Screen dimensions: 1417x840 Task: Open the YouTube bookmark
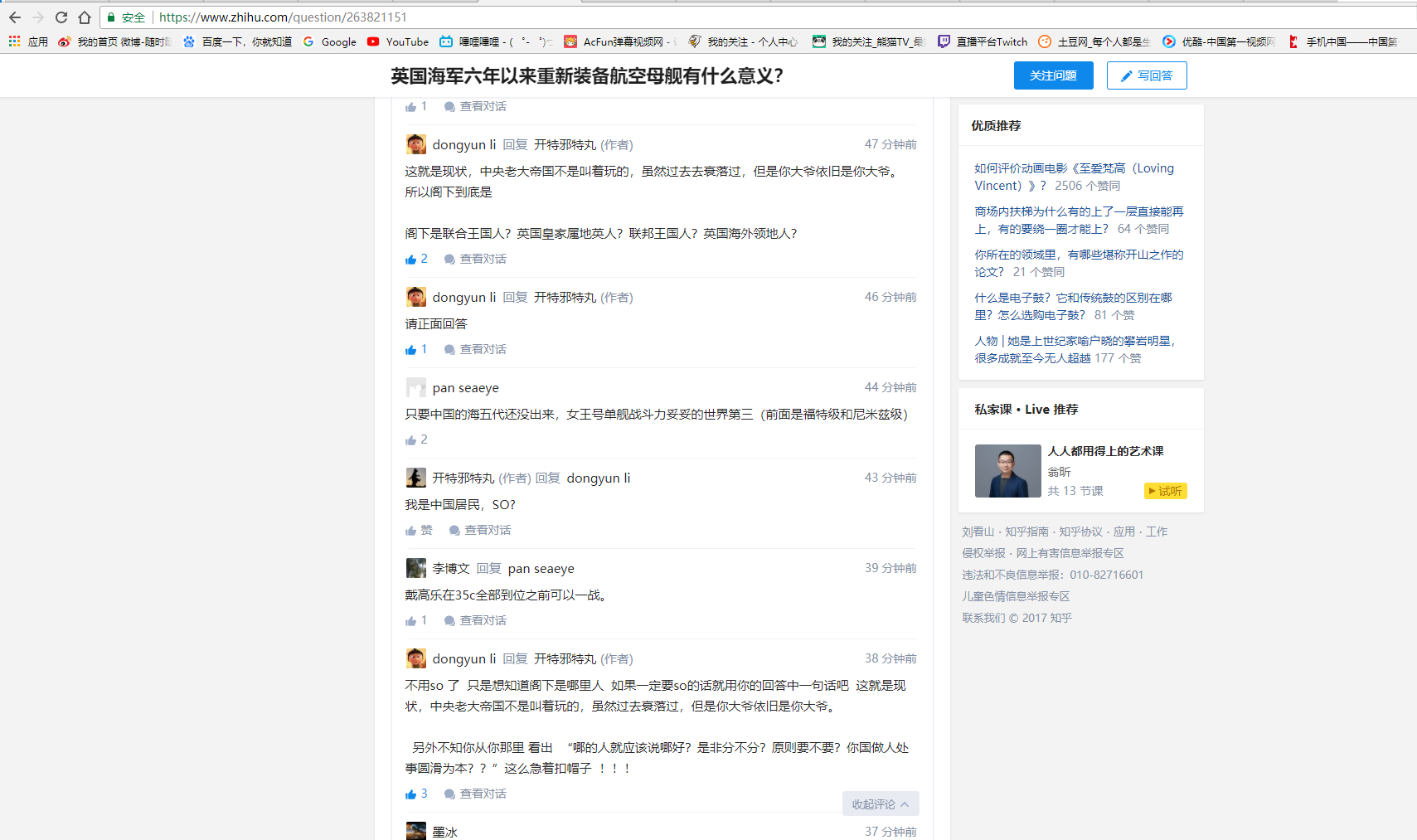398,41
